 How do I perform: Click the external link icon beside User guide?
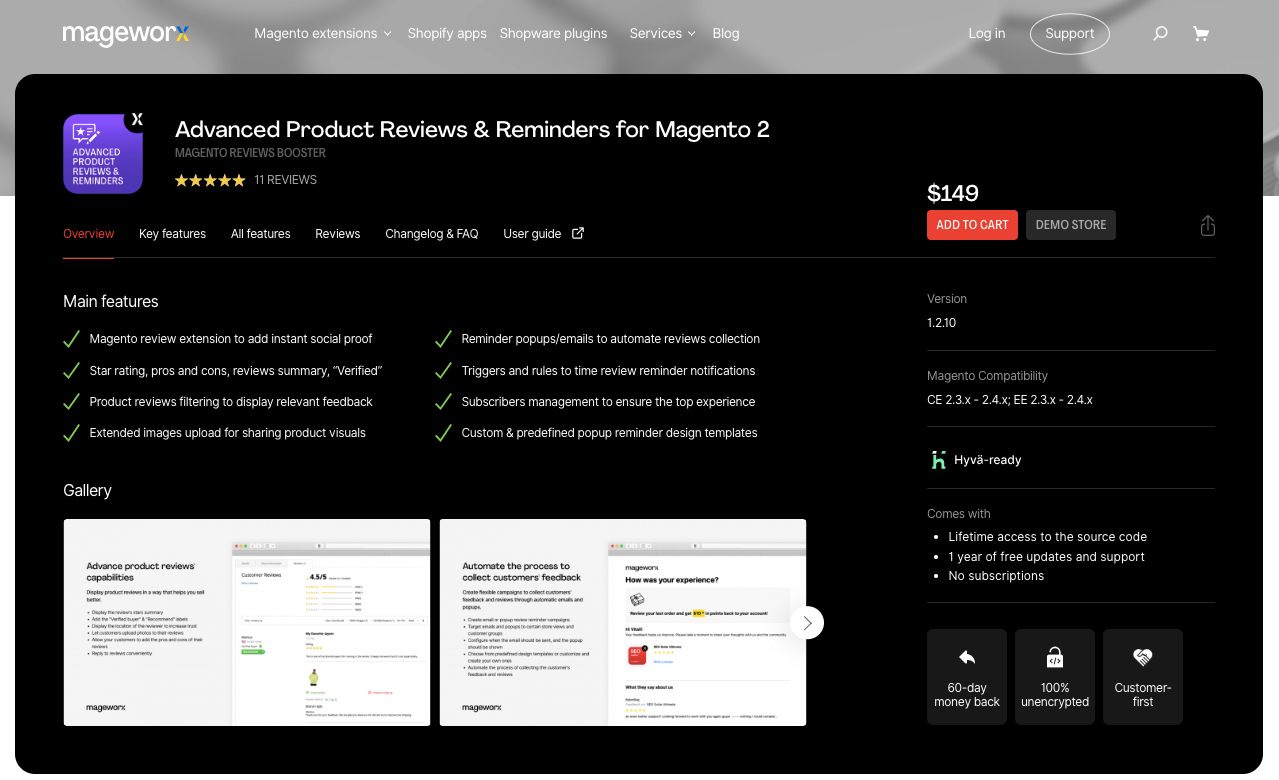577,231
